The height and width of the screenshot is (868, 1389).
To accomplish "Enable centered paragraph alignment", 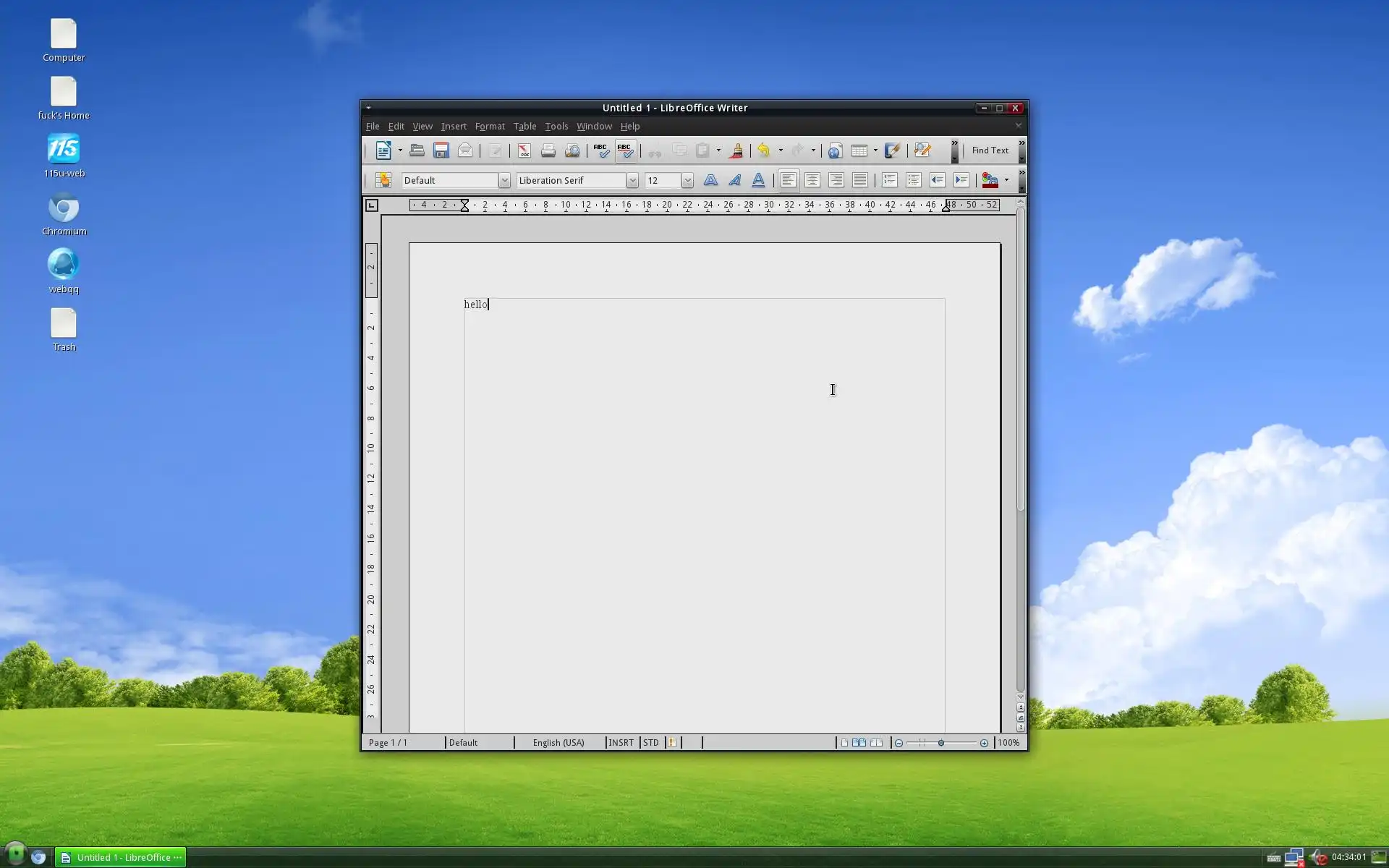I will pos(812,180).
